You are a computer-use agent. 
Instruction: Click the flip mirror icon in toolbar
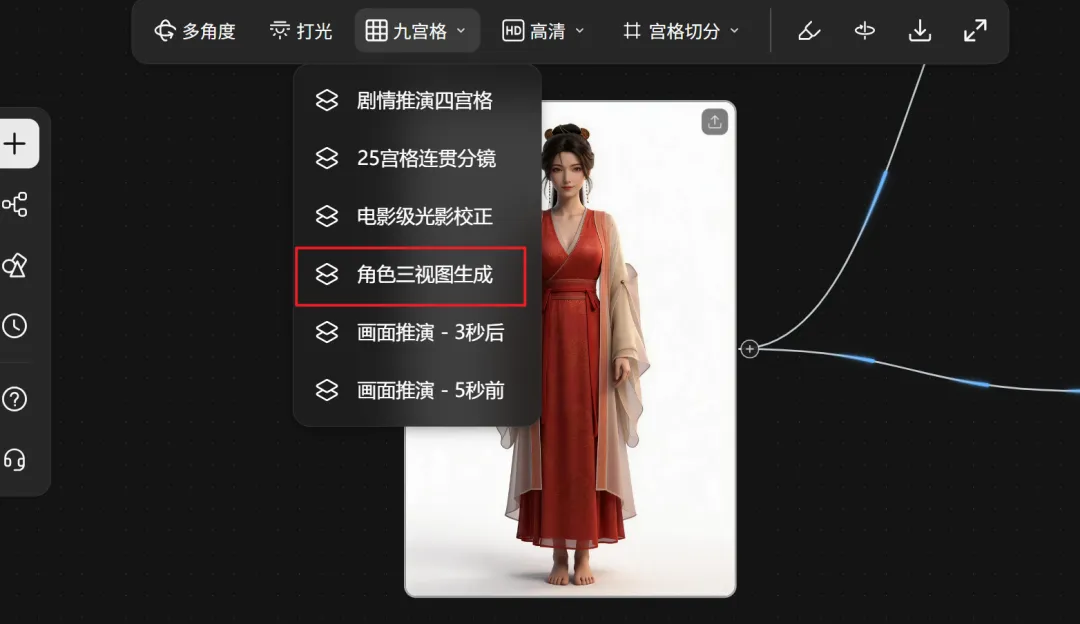click(864, 31)
